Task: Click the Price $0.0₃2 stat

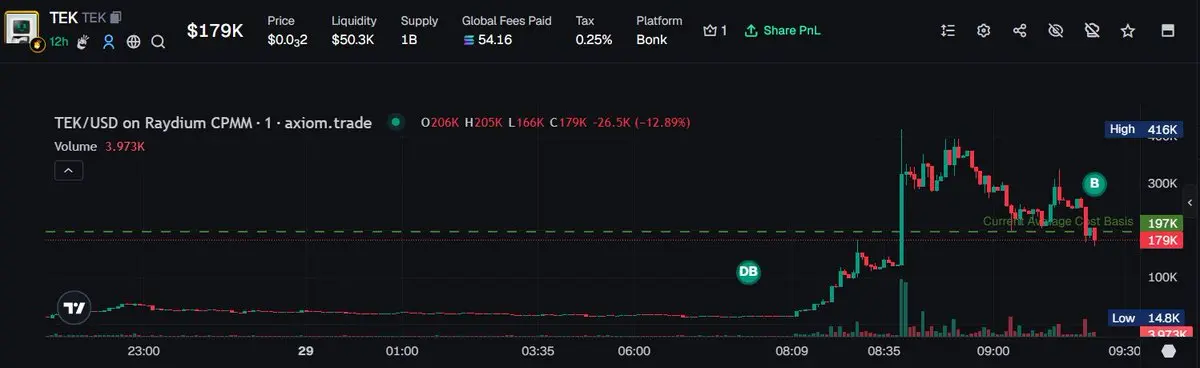Action: pos(287,30)
